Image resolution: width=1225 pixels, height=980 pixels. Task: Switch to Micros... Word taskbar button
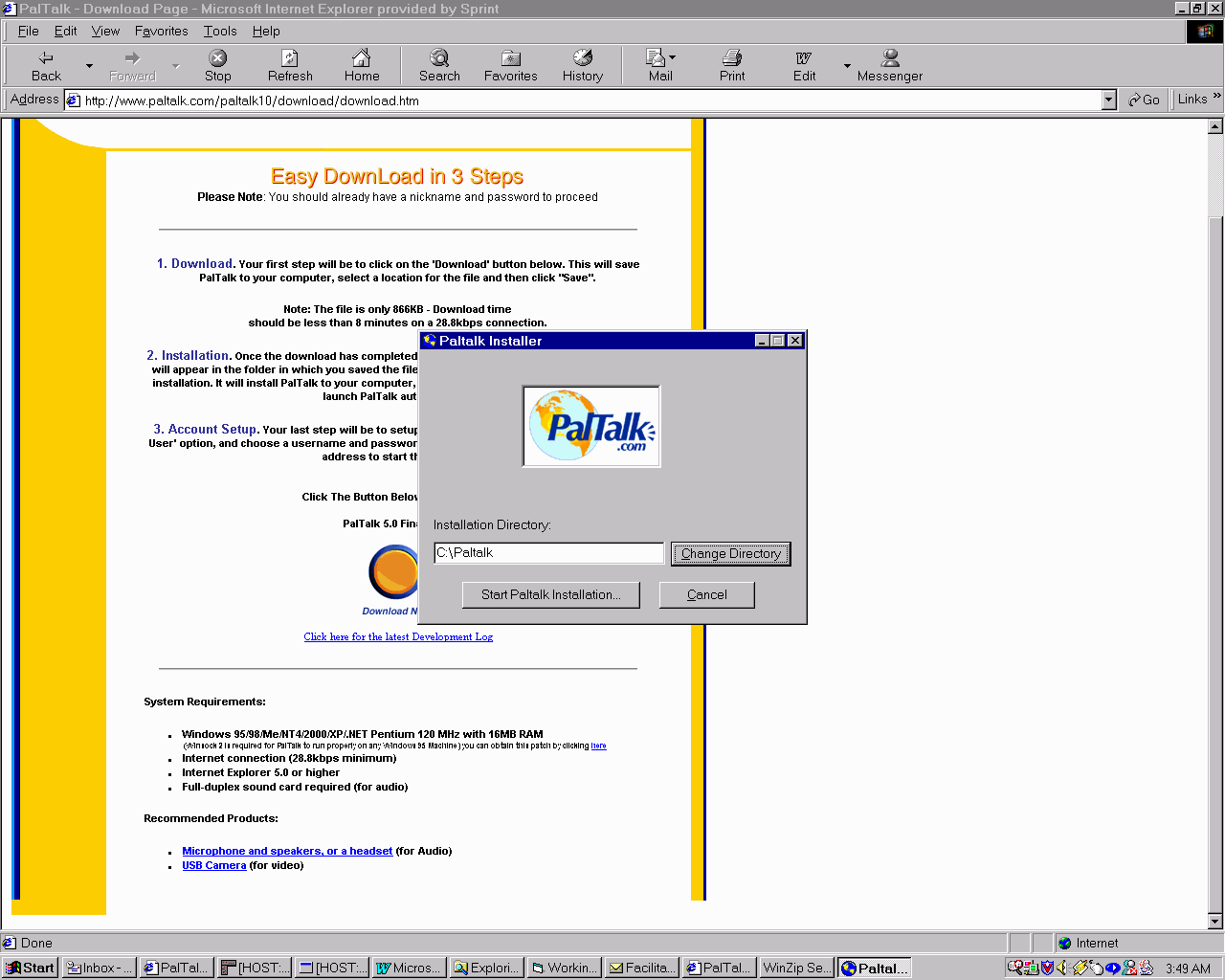click(410, 968)
